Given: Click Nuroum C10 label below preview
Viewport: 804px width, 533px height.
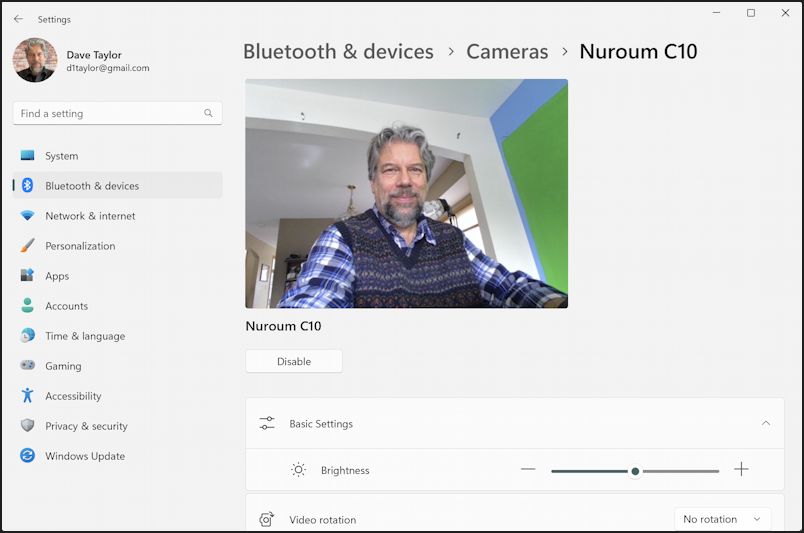Looking at the screenshot, I should [x=283, y=326].
